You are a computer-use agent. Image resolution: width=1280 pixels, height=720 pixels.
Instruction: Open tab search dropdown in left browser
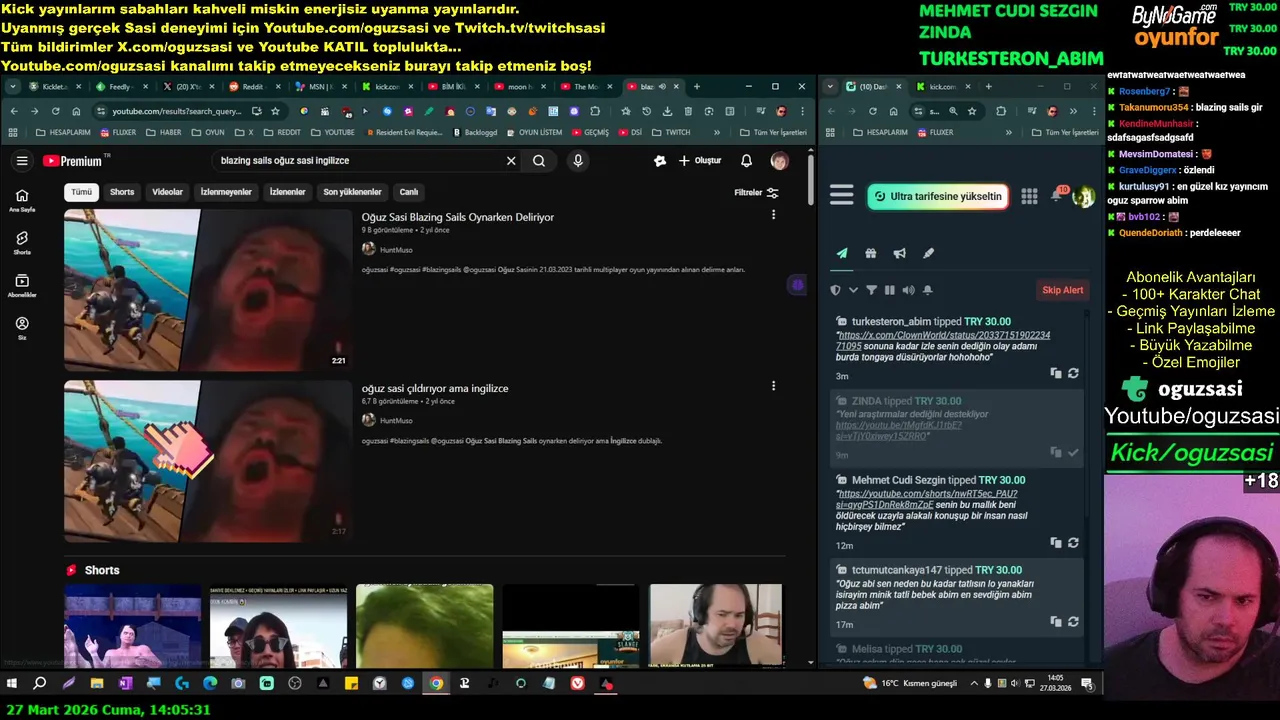click(13, 87)
